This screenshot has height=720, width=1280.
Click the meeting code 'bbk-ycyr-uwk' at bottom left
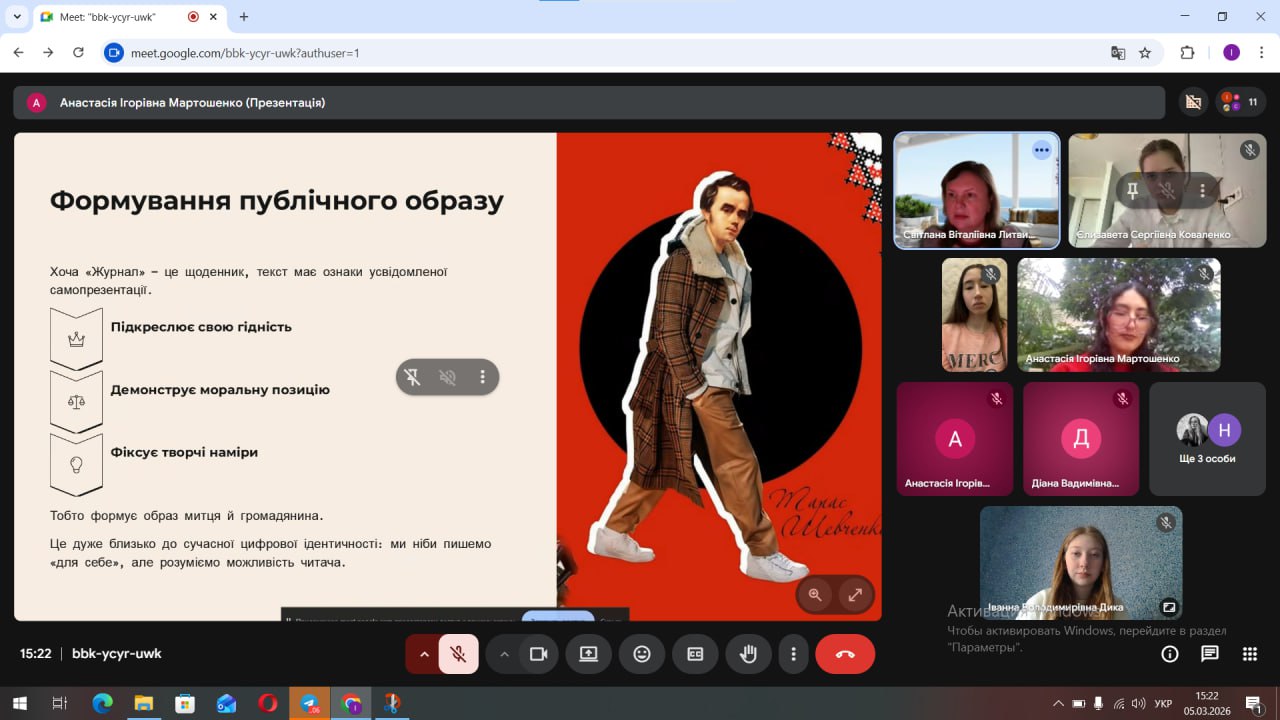[117, 654]
